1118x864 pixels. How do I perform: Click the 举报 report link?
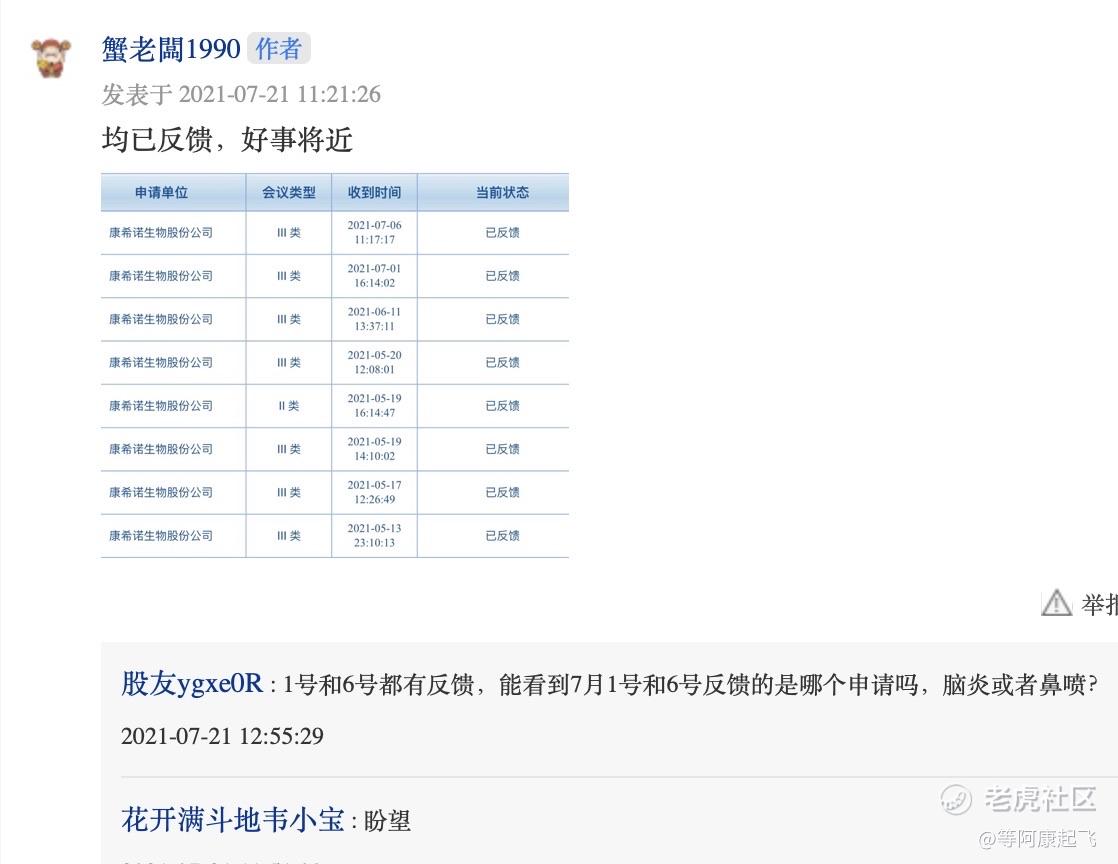(1099, 605)
